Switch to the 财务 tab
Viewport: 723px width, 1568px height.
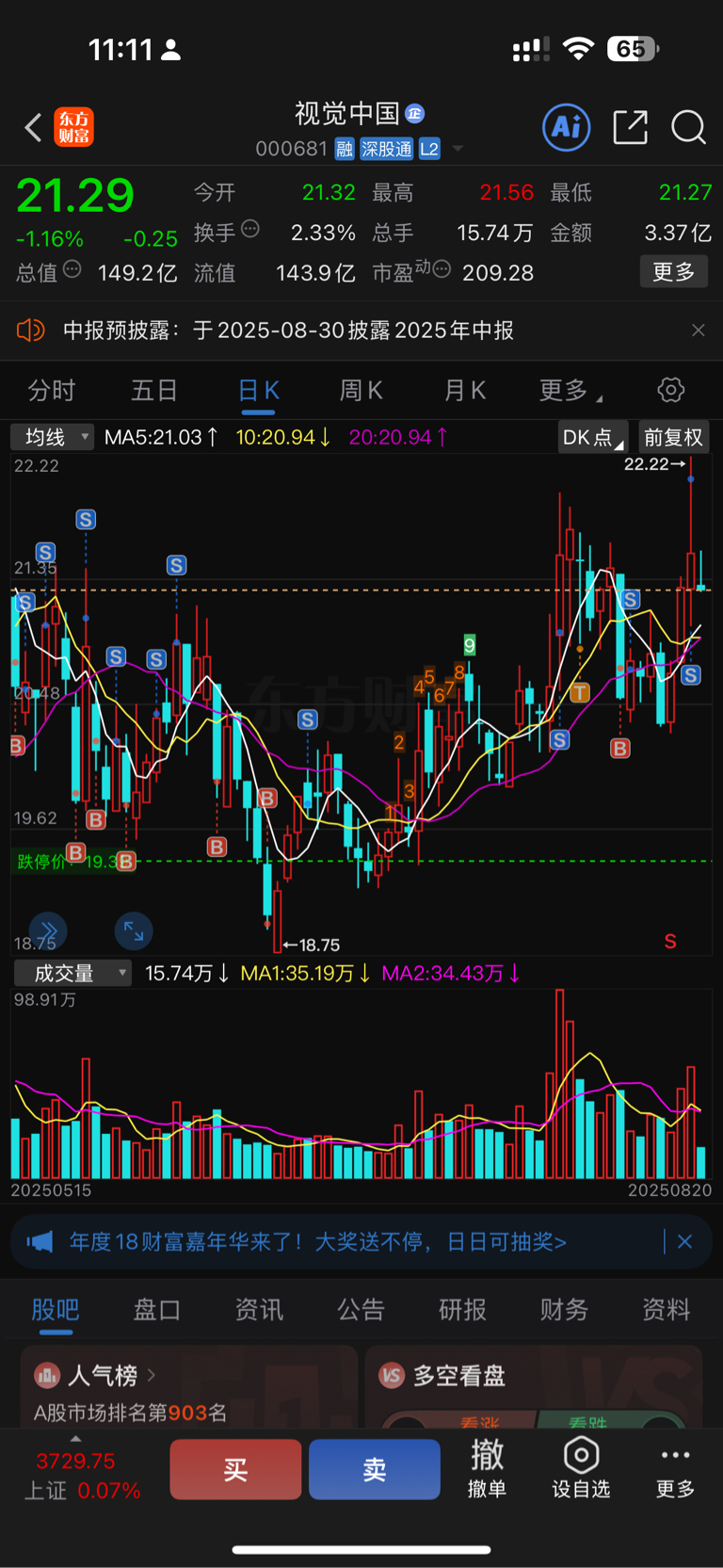pos(564,1310)
